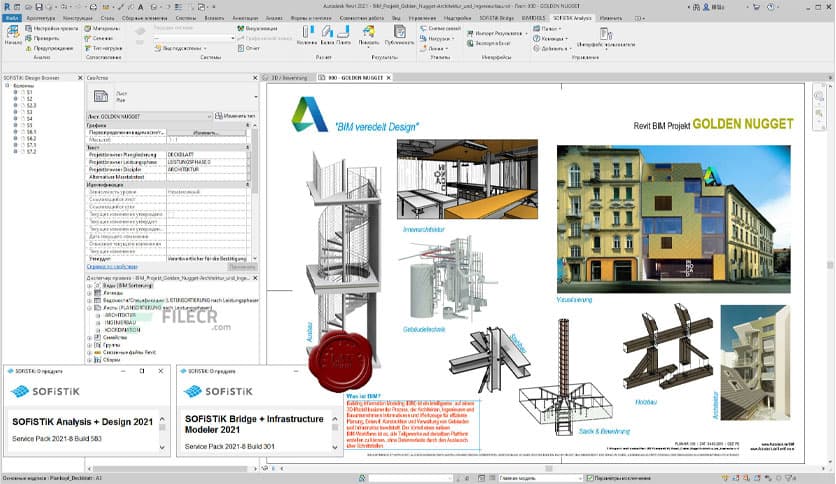Click Экспорт в Excel icon
Viewport: 836px width, 484px height.
tap(470, 44)
